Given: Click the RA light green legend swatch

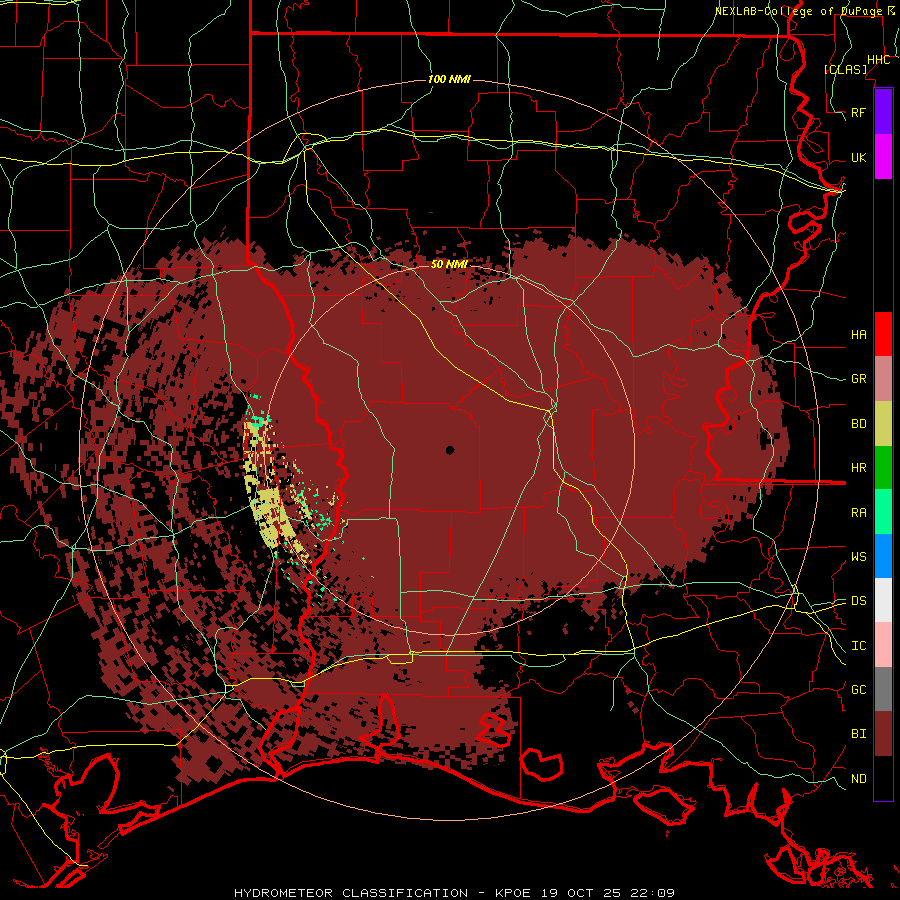Looking at the screenshot, I should [883, 512].
